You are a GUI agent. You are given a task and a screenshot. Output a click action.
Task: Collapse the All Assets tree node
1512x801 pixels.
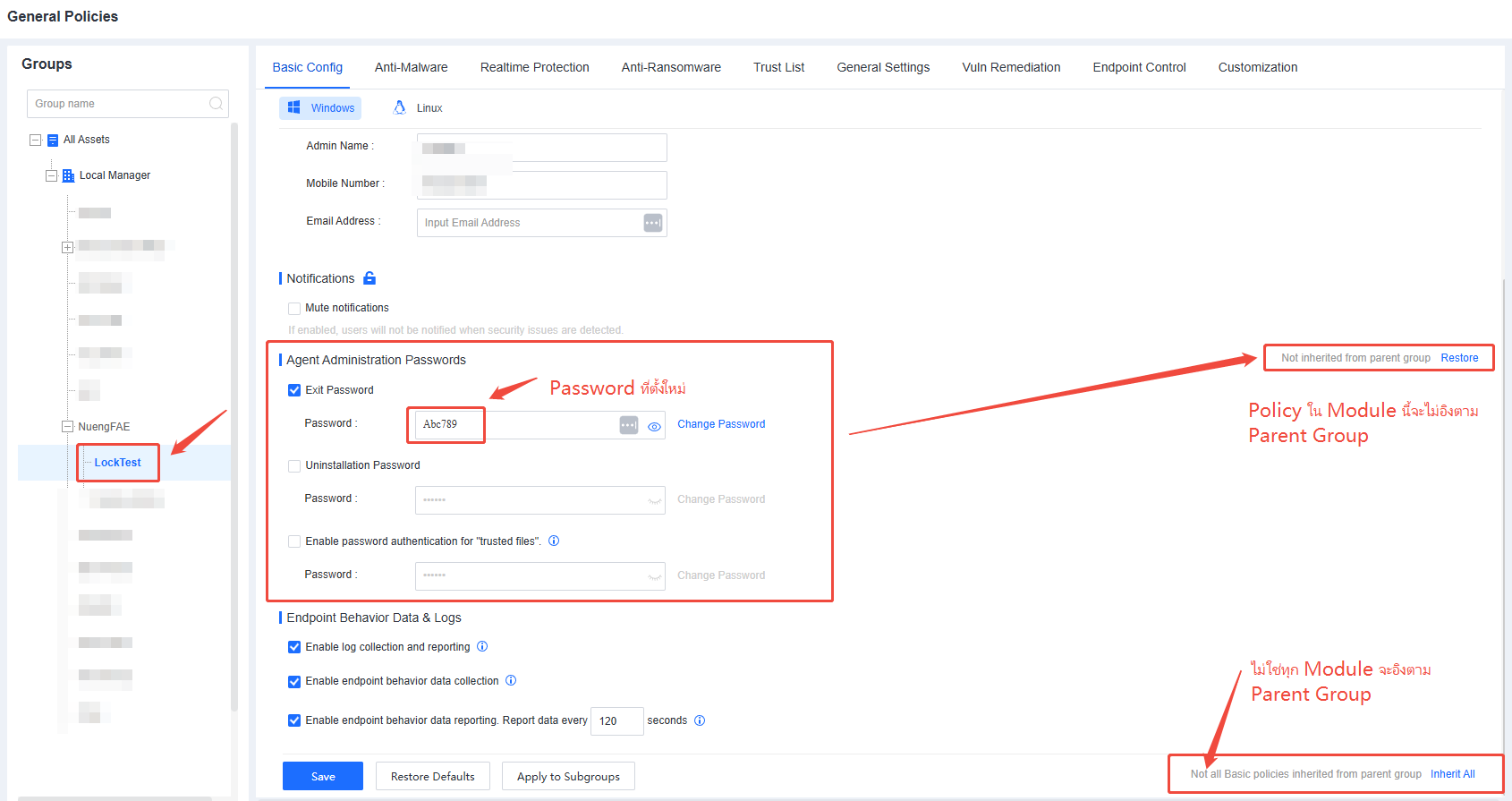(x=36, y=140)
